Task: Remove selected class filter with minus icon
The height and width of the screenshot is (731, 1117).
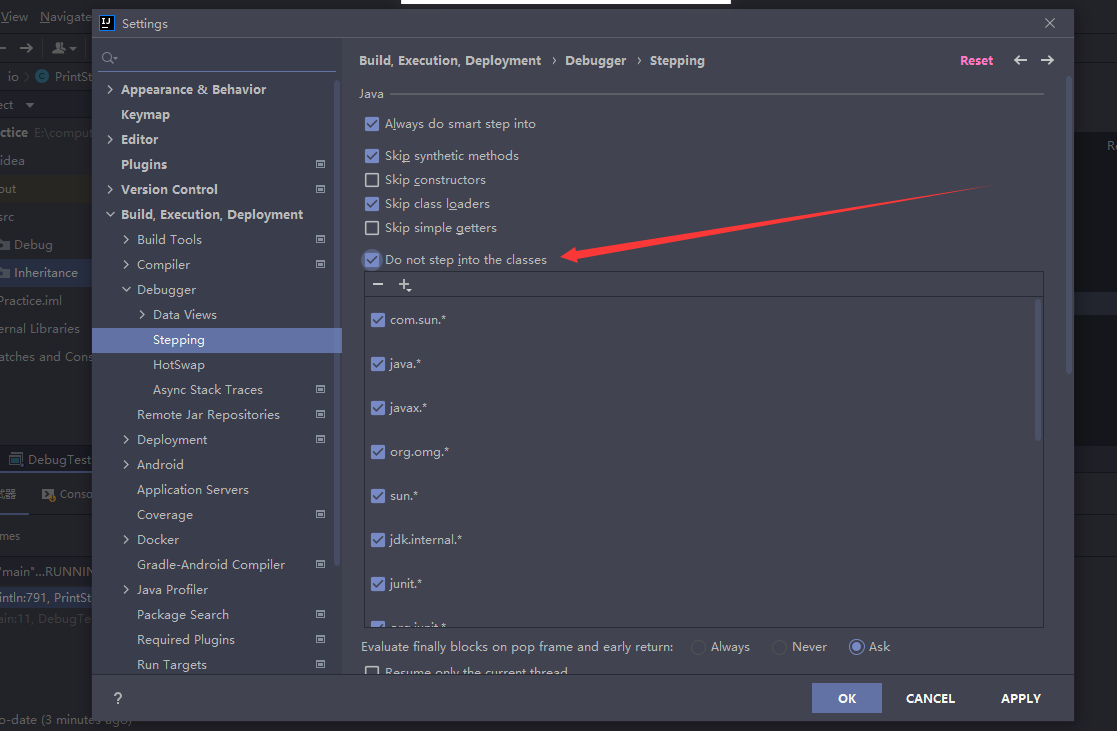Action: click(x=378, y=284)
